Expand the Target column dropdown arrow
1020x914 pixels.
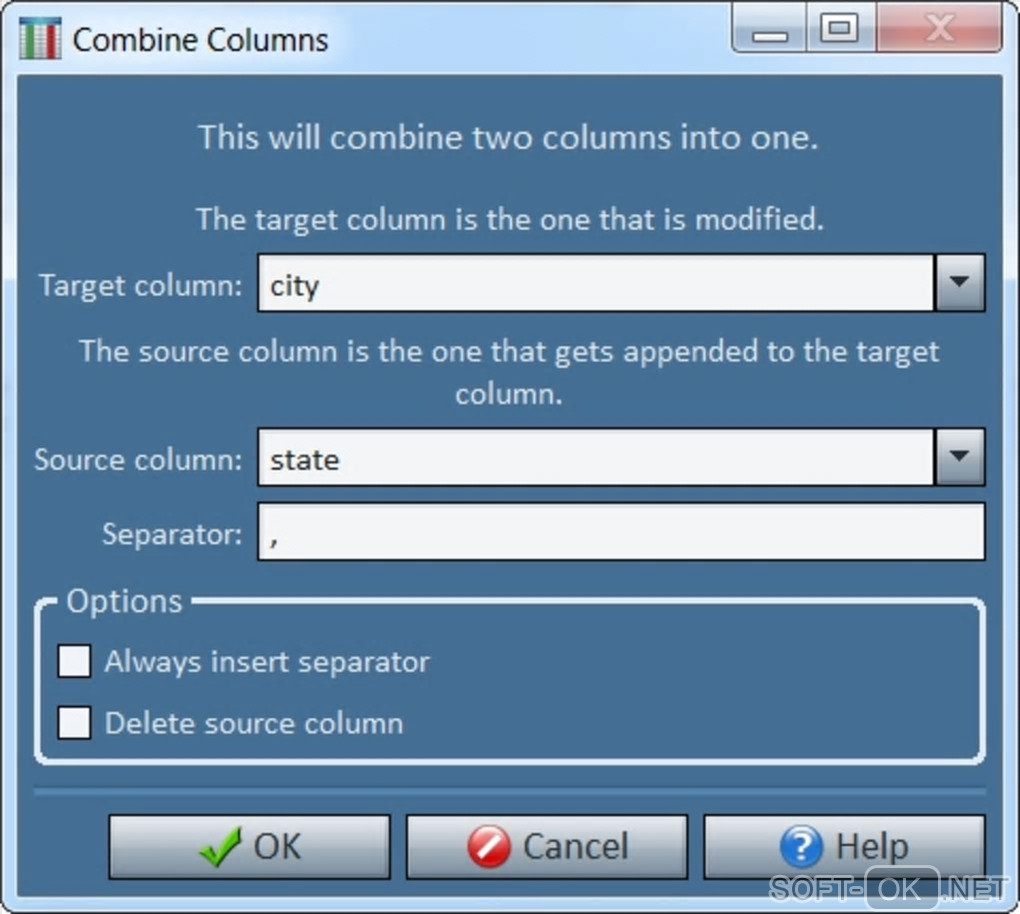tap(959, 283)
